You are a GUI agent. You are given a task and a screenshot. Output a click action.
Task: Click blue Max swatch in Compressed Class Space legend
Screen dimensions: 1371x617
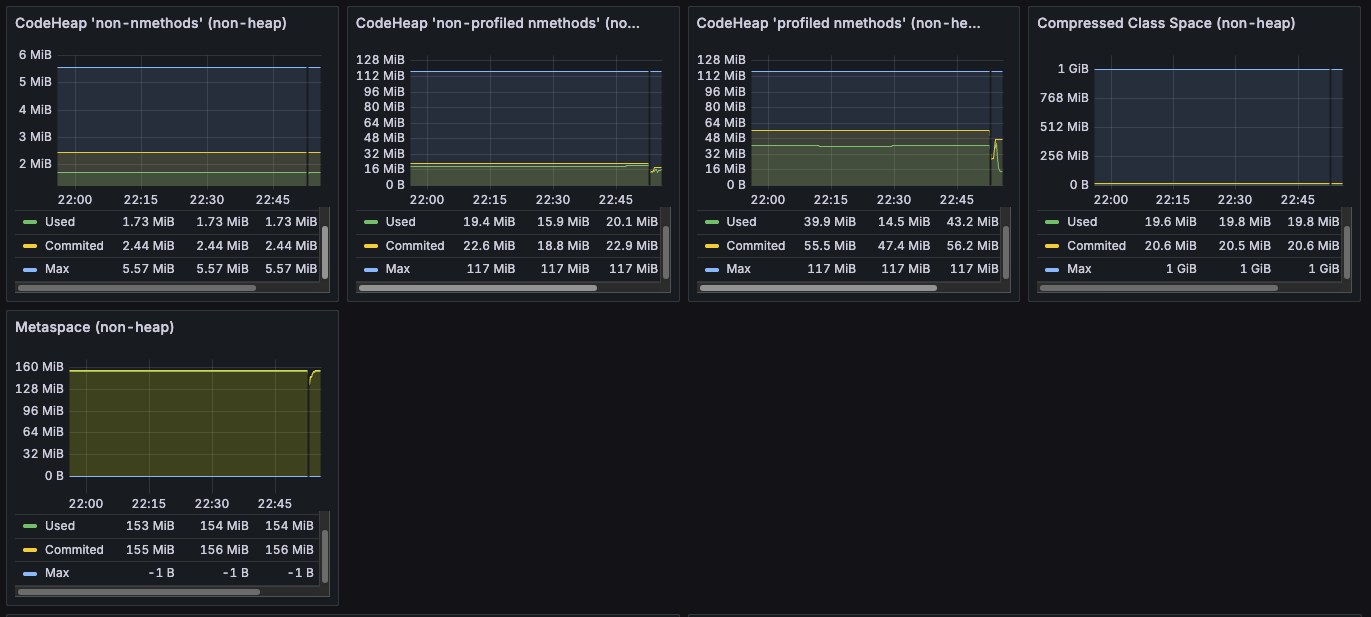coord(1053,269)
